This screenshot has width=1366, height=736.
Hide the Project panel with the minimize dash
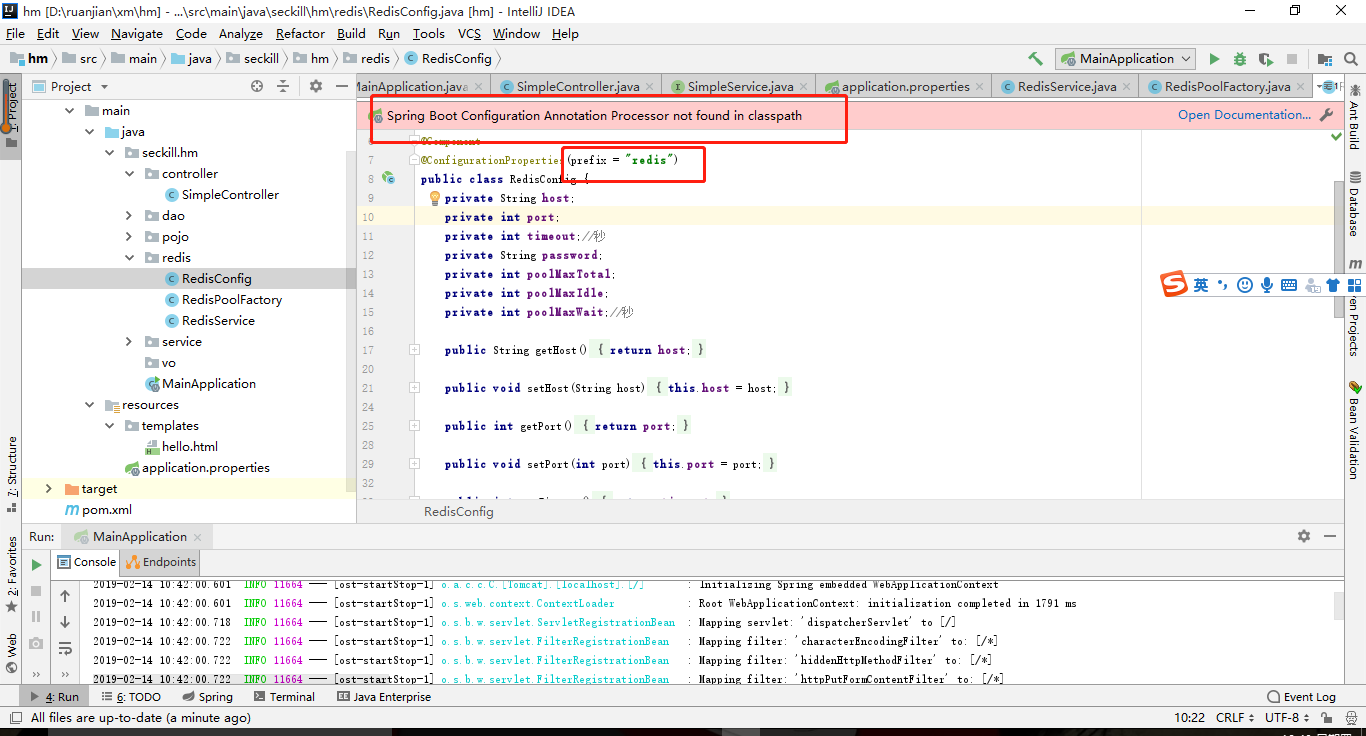click(x=340, y=86)
